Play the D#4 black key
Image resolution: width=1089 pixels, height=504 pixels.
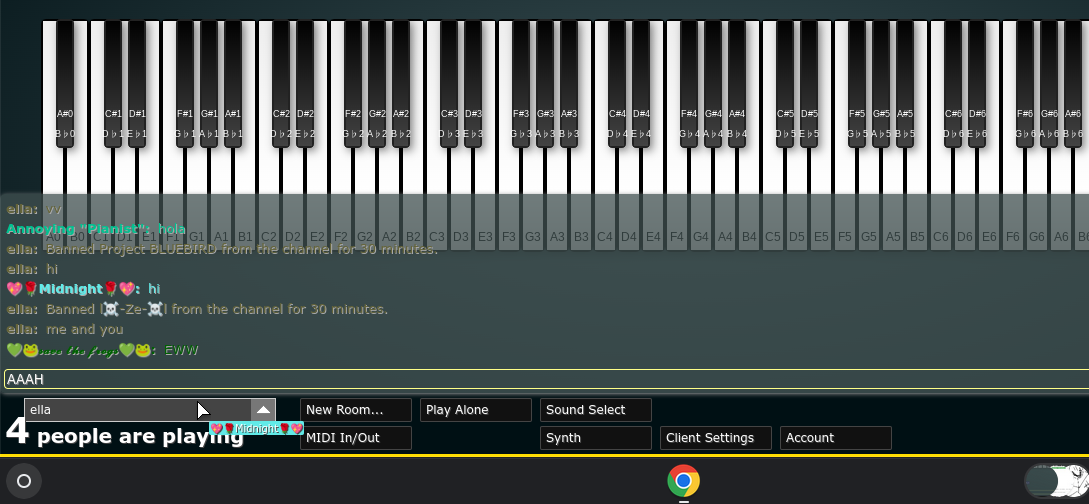pos(641,83)
